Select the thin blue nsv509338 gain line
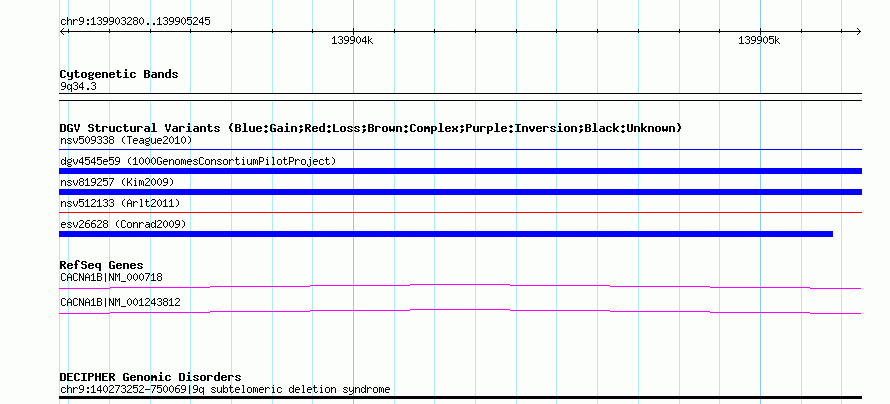The width and height of the screenshot is (890, 404). pyautogui.click(x=460, y=150)
